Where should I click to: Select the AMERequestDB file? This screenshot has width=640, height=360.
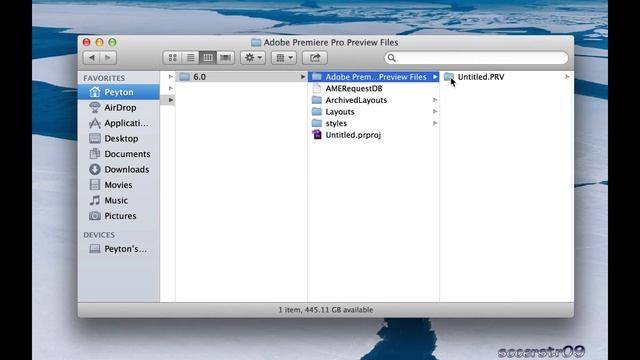(x=373, y=88)
